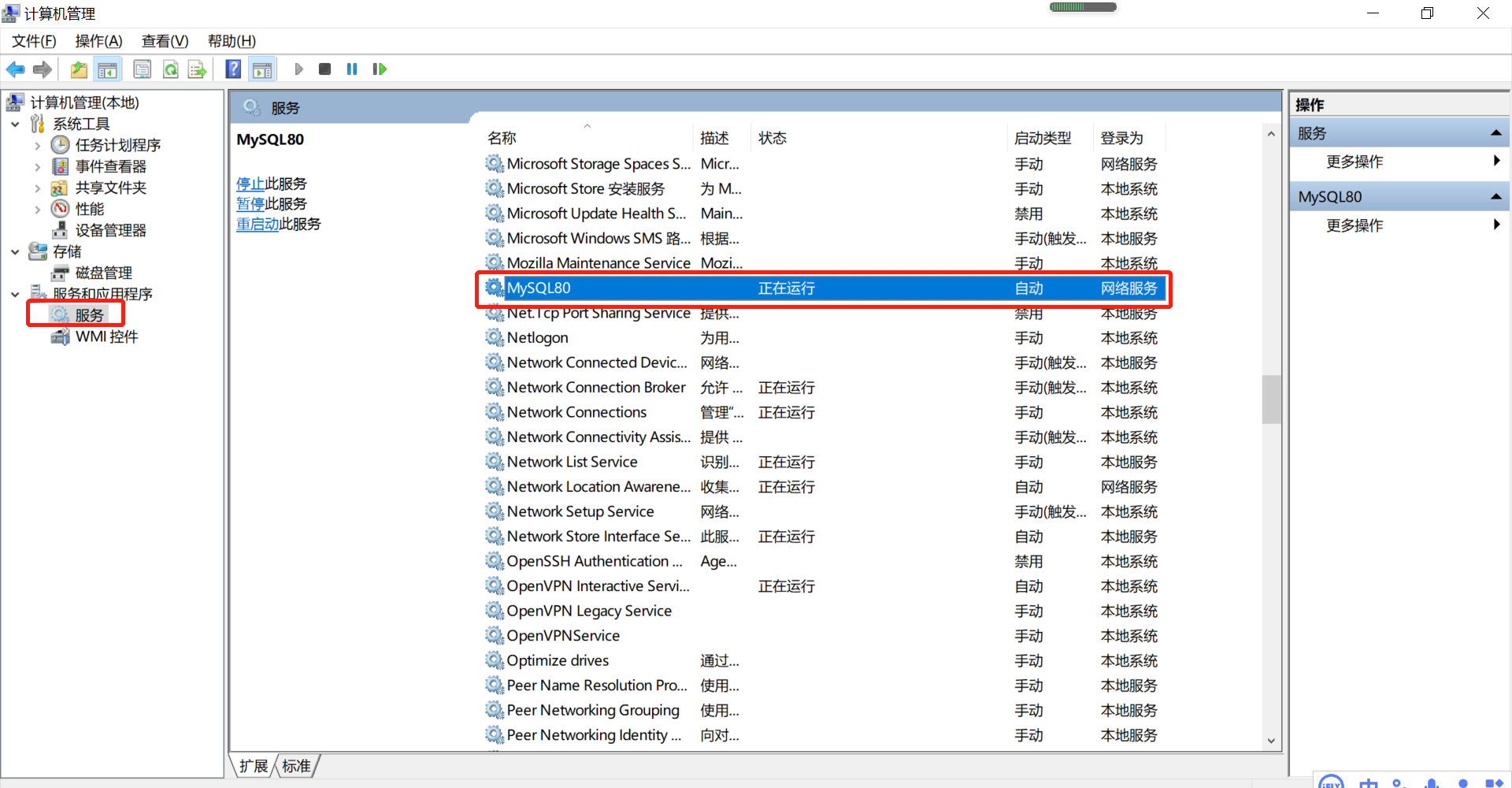Click the scrollbar up arrow in services list
This screenshot has width=1512, height=788.
pos(1271,135)
